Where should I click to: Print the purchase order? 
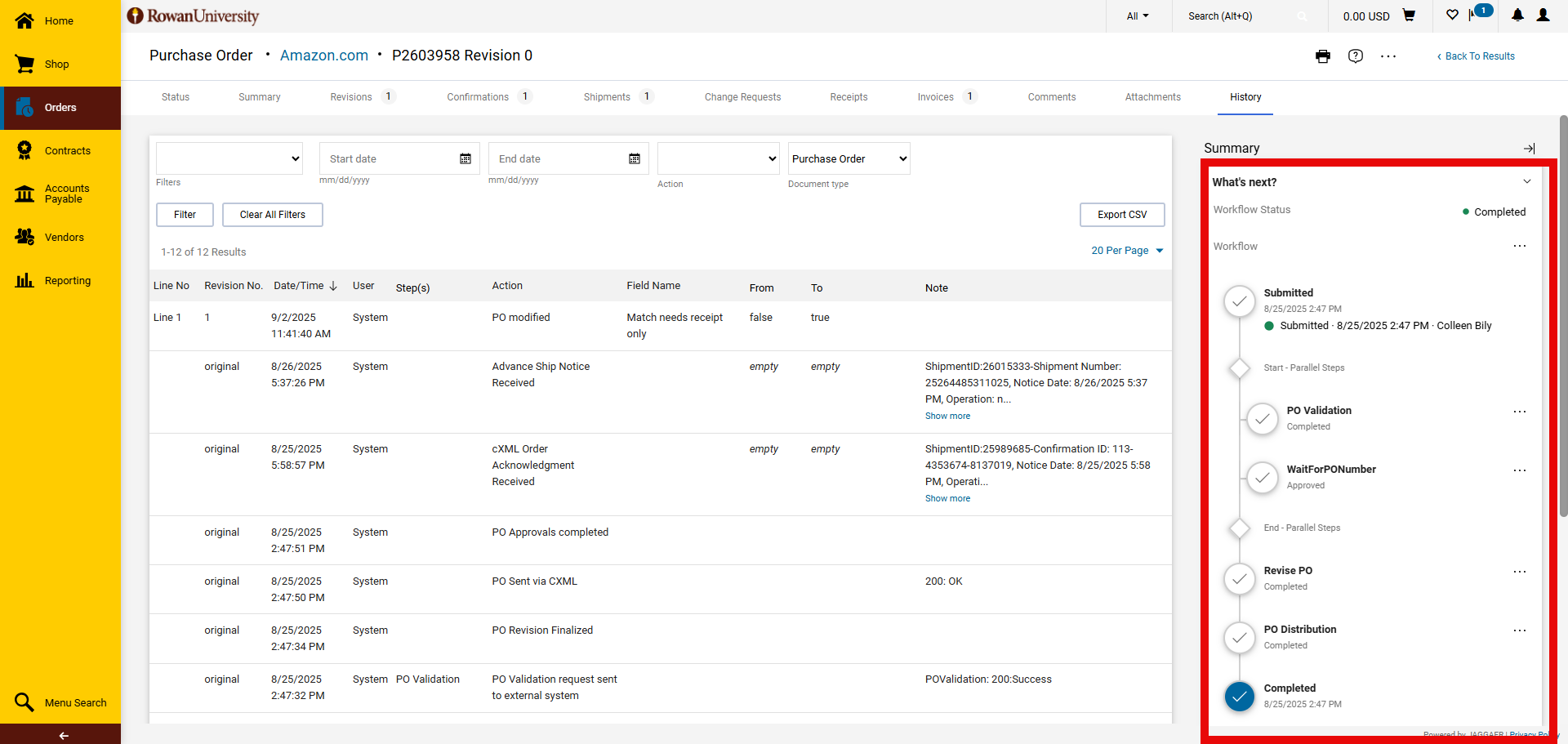[x=1323, y=56]
